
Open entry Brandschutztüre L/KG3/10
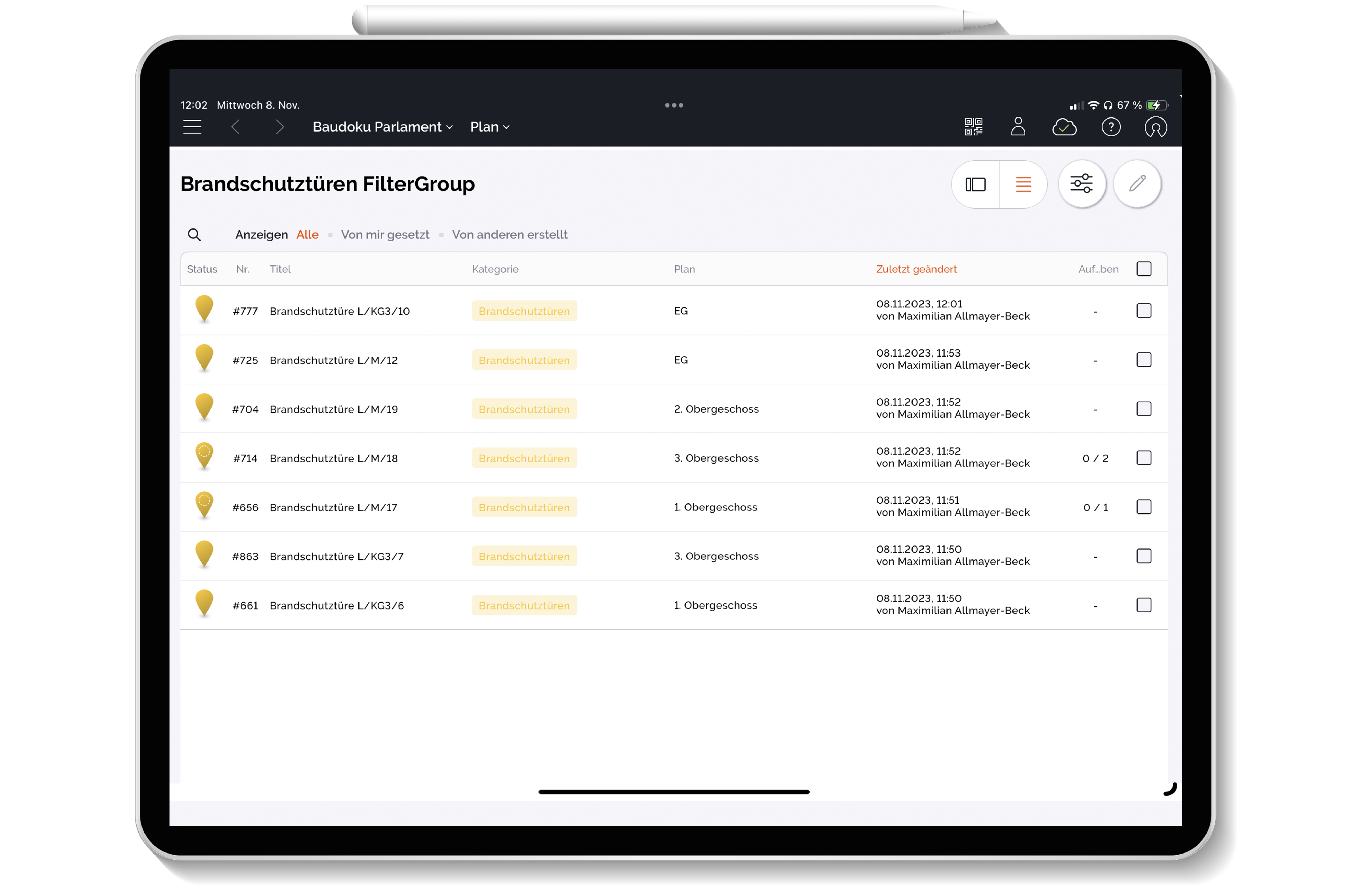point(340,312)
